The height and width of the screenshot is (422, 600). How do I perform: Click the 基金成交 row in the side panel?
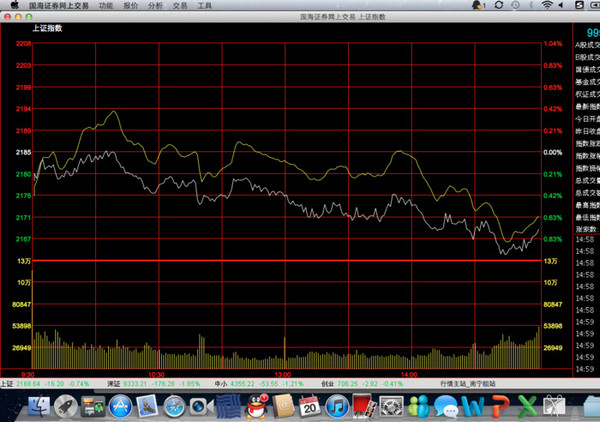pos(587,82)
